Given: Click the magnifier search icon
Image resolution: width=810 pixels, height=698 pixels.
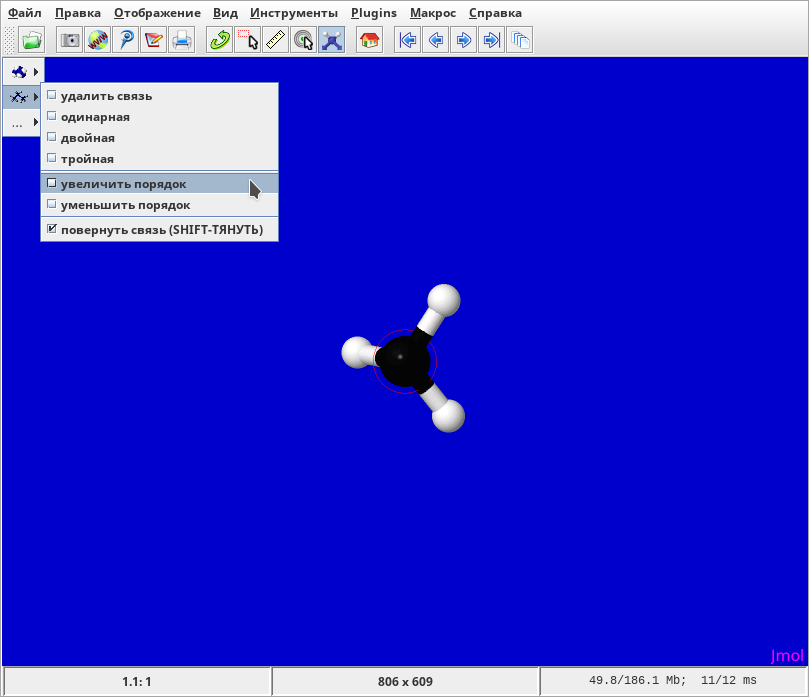Looking at the screenshot, I should click(x=126, y=40).
